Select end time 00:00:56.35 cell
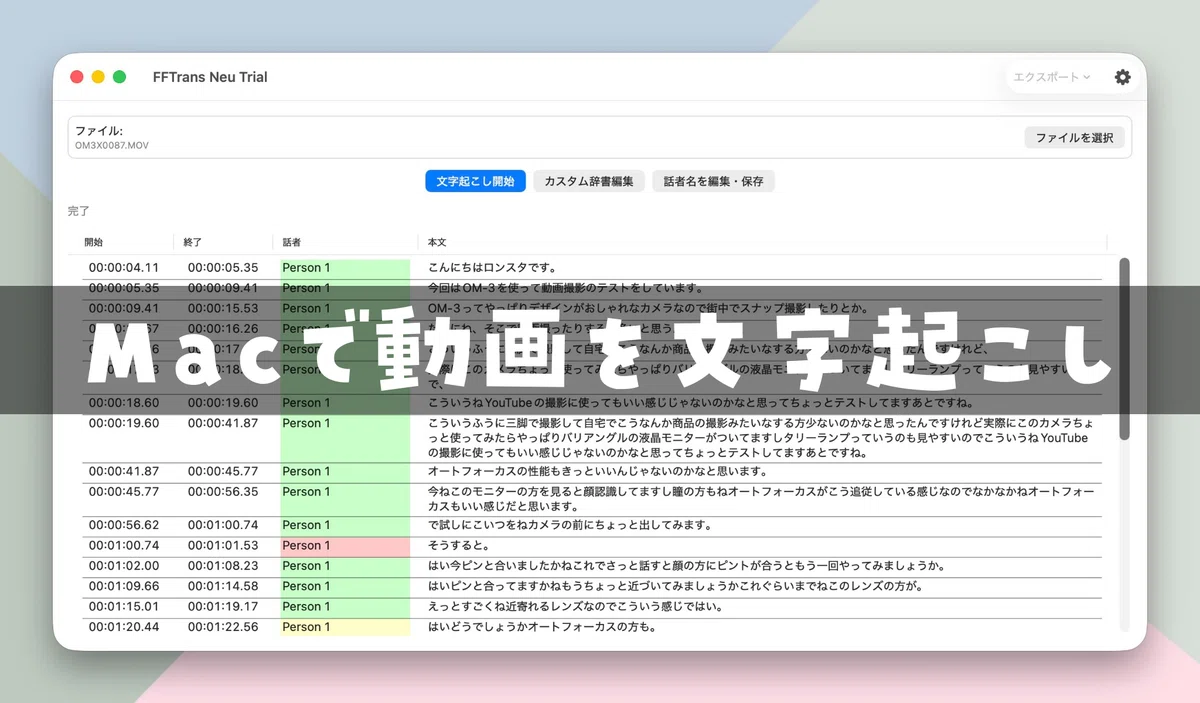1200x703 pixels. coord(223,491)
